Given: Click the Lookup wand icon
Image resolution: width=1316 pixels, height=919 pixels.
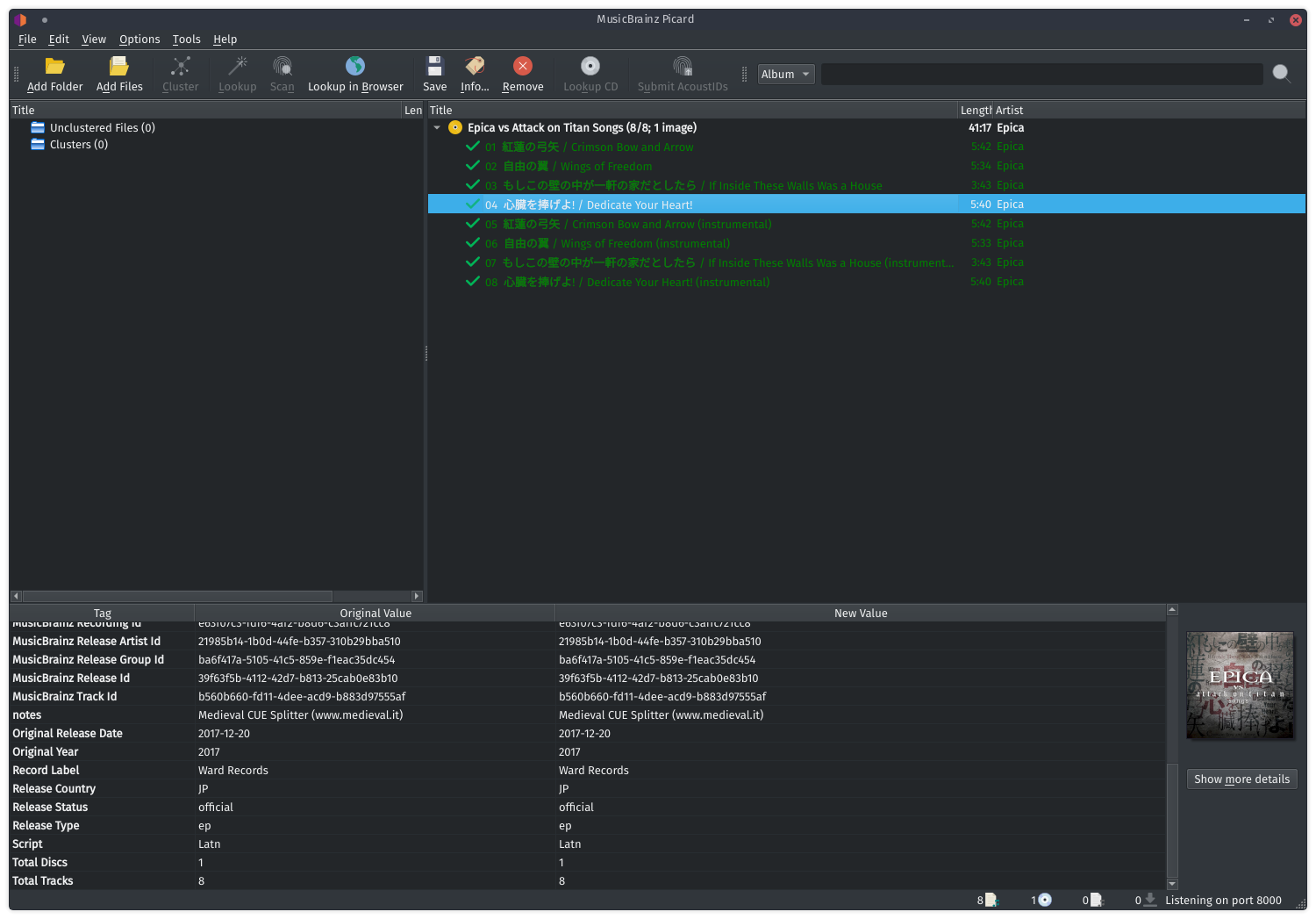Looking at the screenshot, I should (238, 66).
